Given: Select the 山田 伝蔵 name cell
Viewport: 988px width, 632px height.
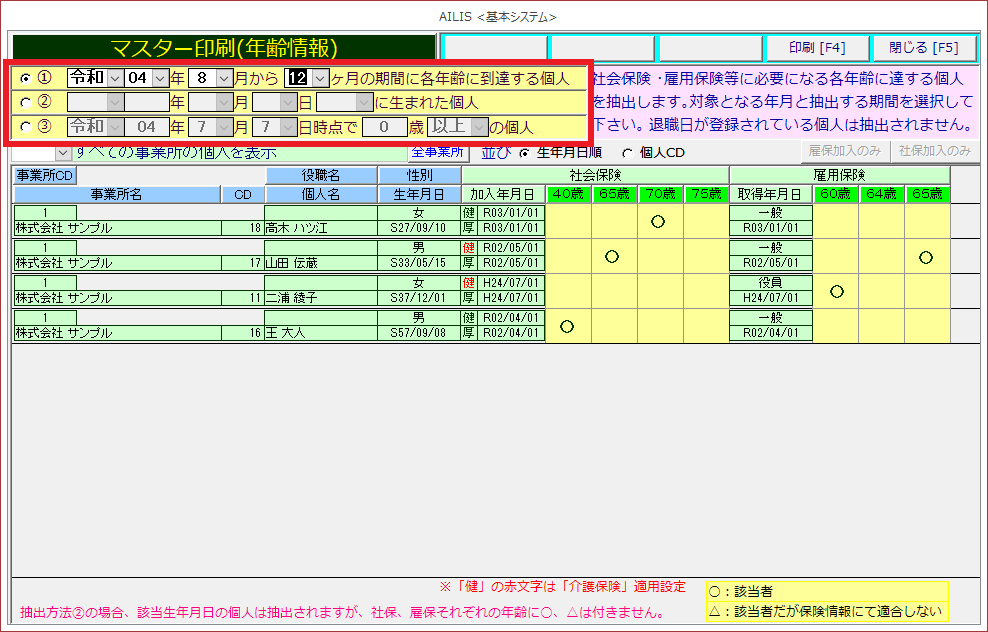Looking at the screenshot, I should (x=320, y=263).
